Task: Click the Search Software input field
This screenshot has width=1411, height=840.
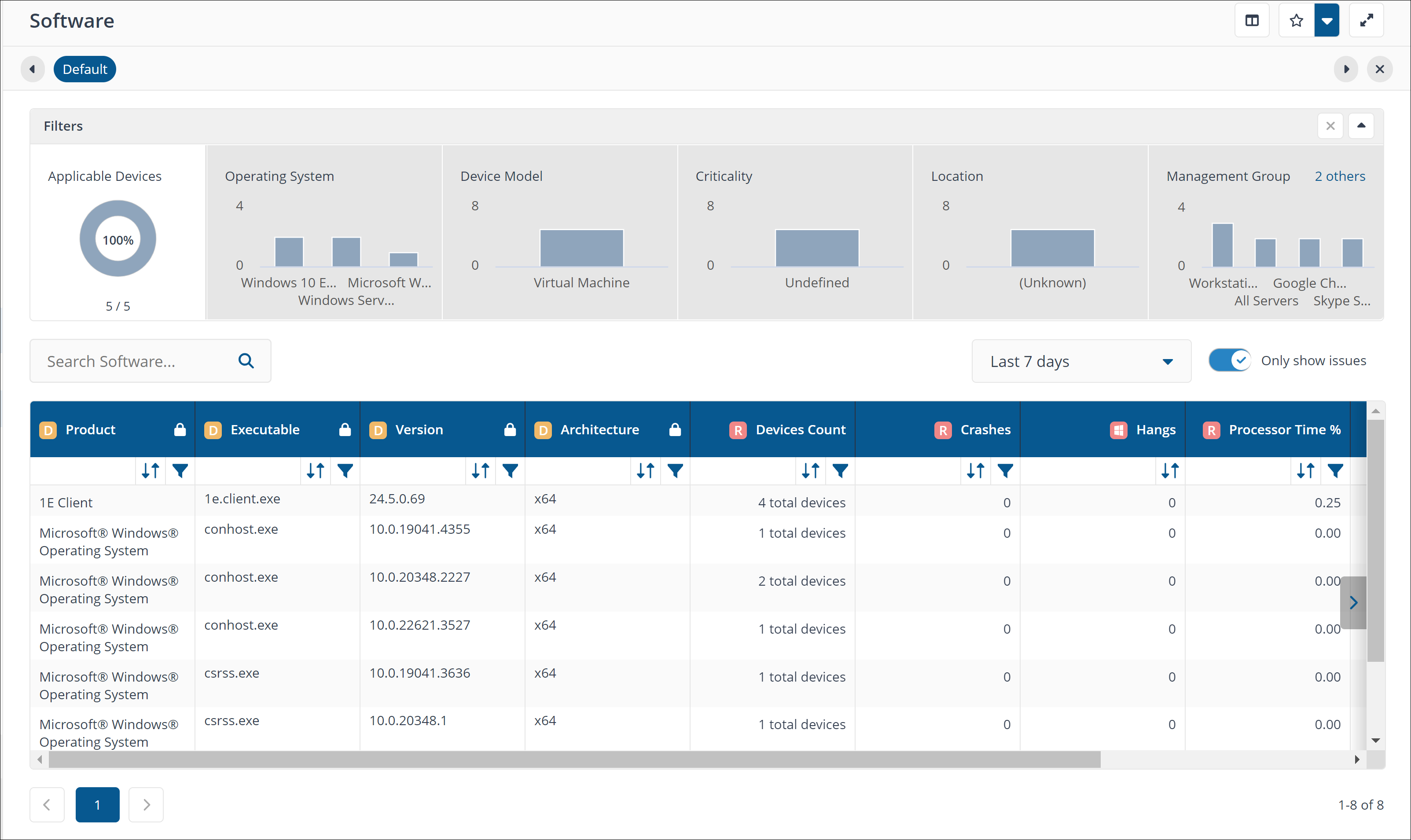Action: coord(136,361)
